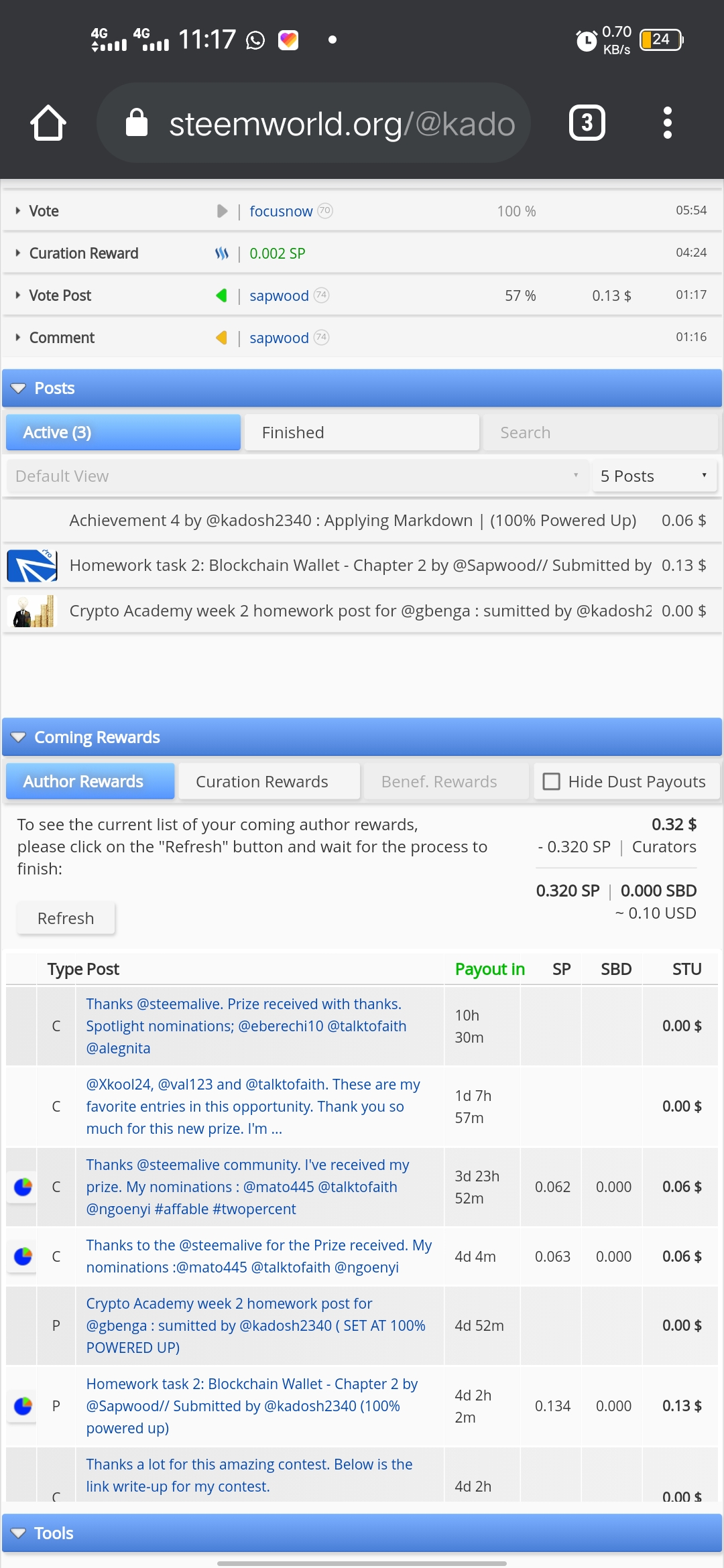Expand the Vote operation row
The image size is (724, 1568).
click(17, 211)
